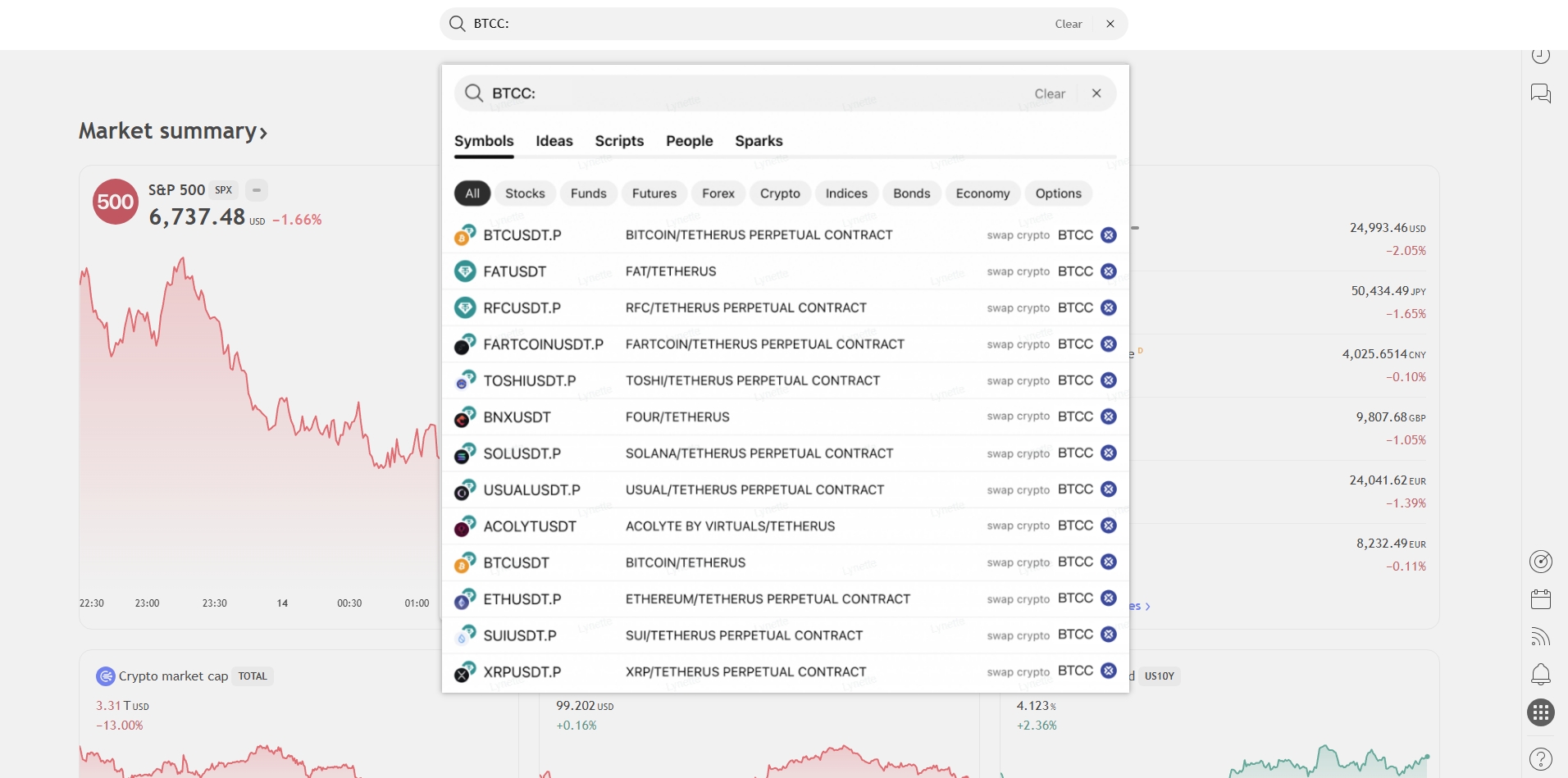Select the SOLUSDT.P search result
Image resolution: width=1568 pixels, height=778 pixels.
522,453
